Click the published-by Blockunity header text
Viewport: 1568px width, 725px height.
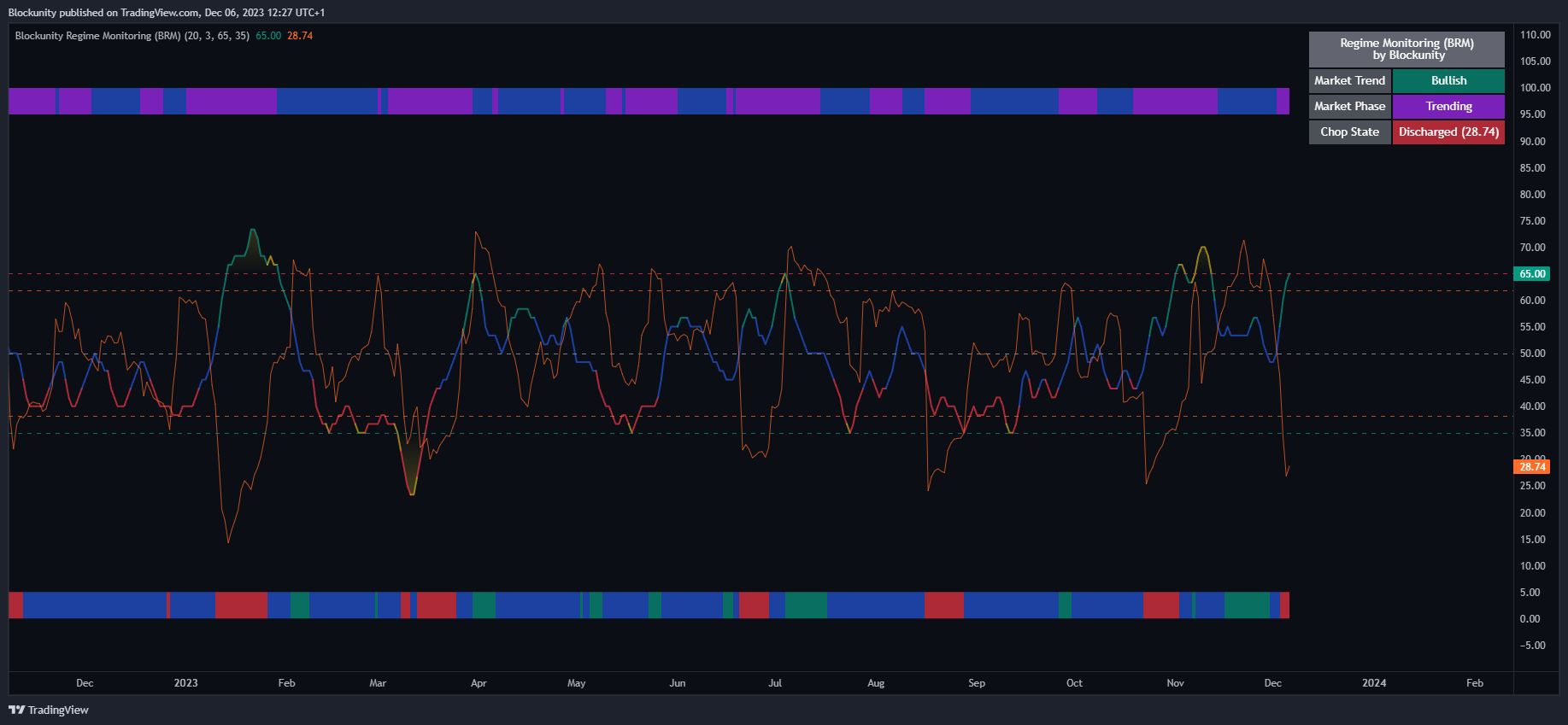(x=167, y=13)
